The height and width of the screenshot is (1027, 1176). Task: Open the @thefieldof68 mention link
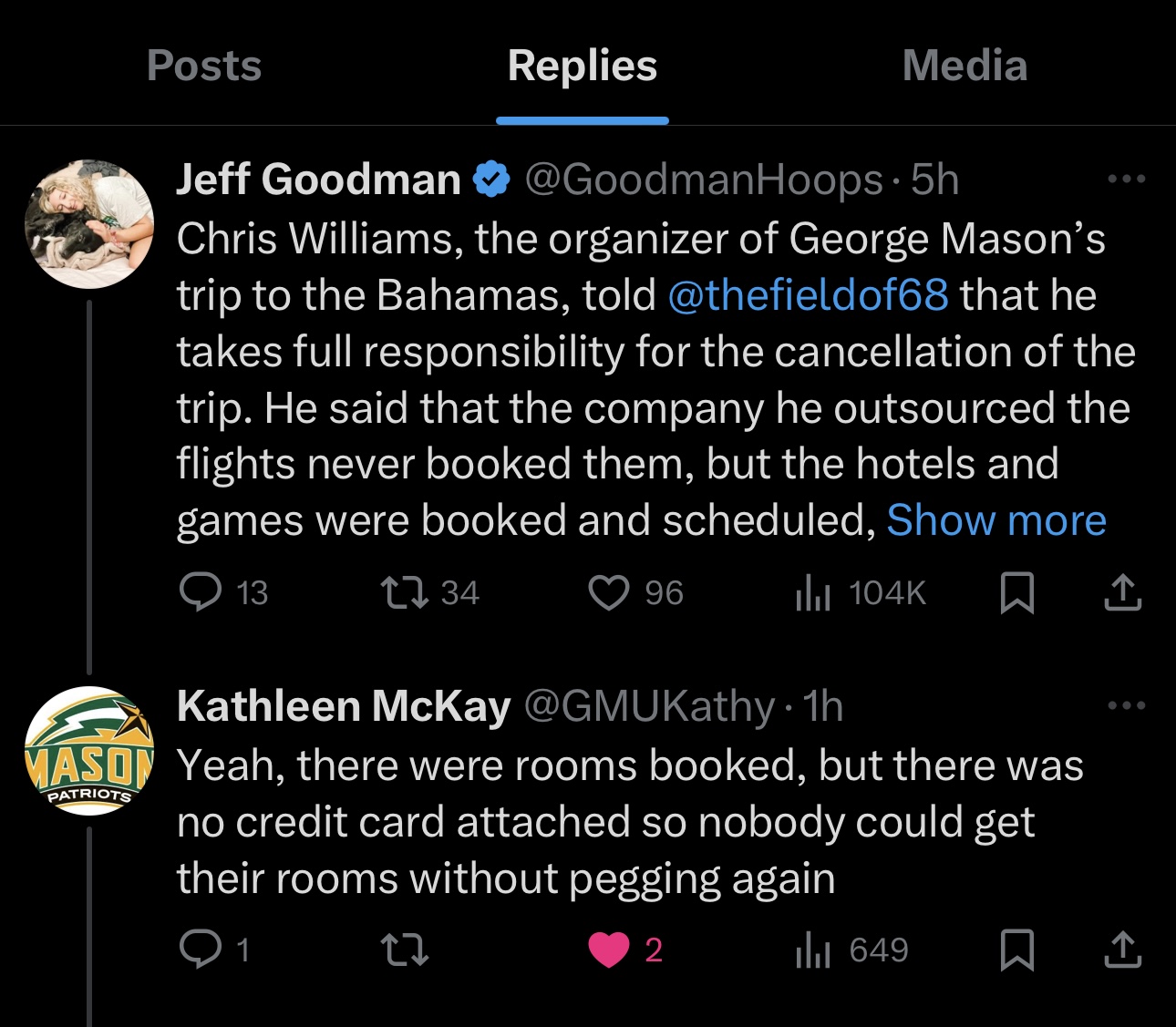click(808, 295)
